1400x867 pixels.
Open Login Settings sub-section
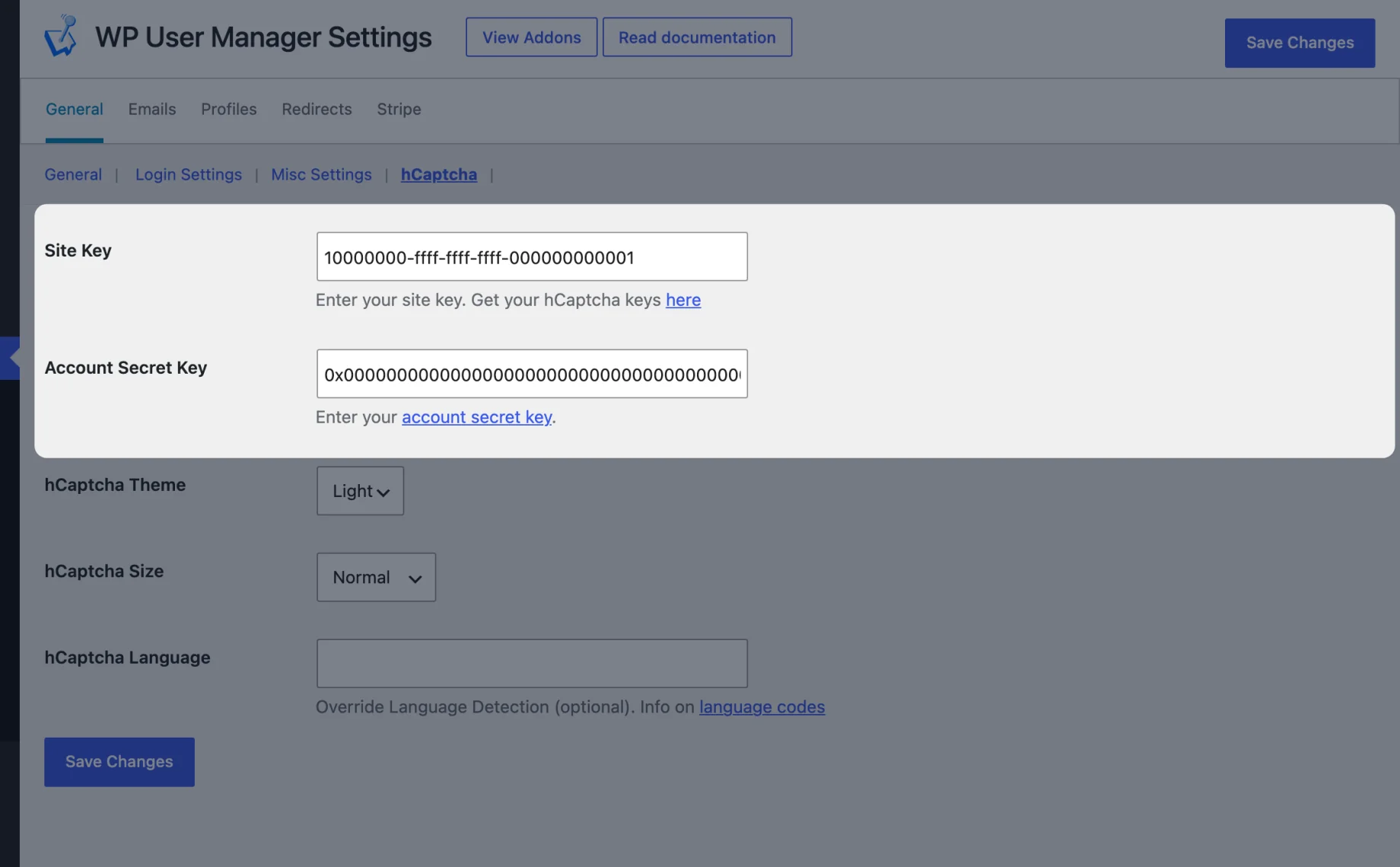click(189, 174)
